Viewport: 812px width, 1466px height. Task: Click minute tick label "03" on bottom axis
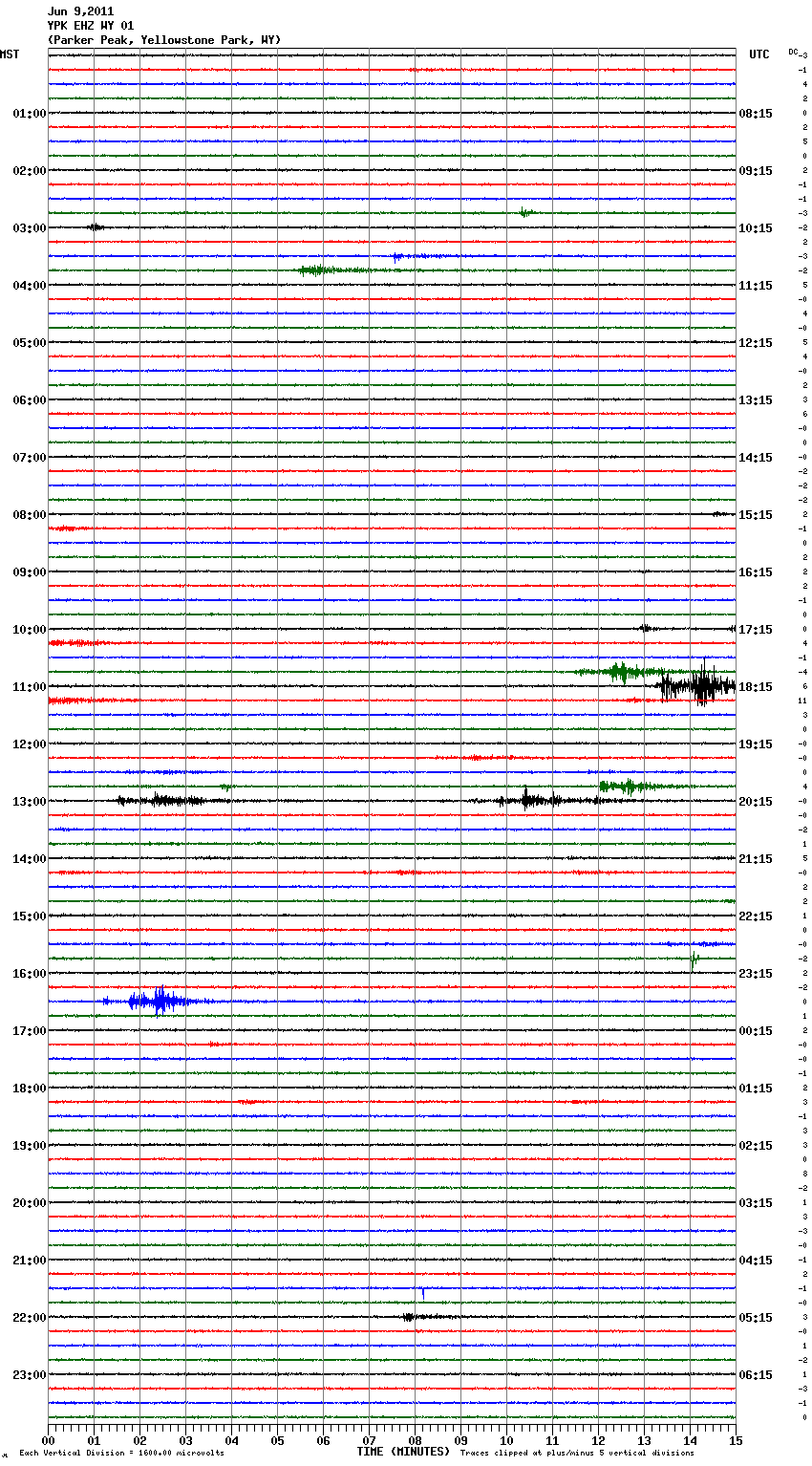coord(186,1439)
